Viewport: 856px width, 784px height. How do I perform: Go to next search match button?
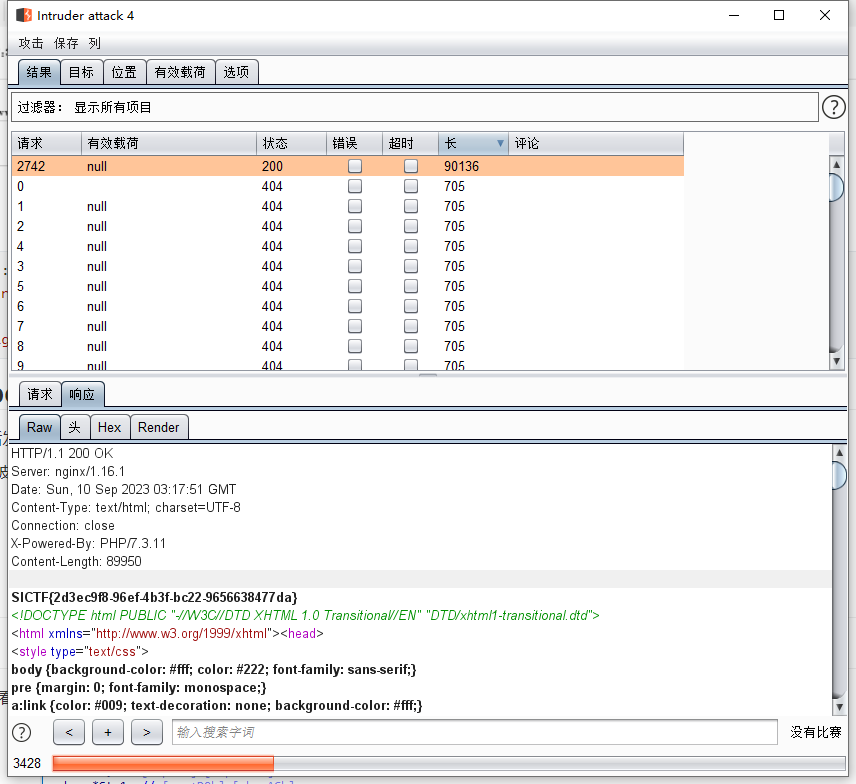pos(146,733)
